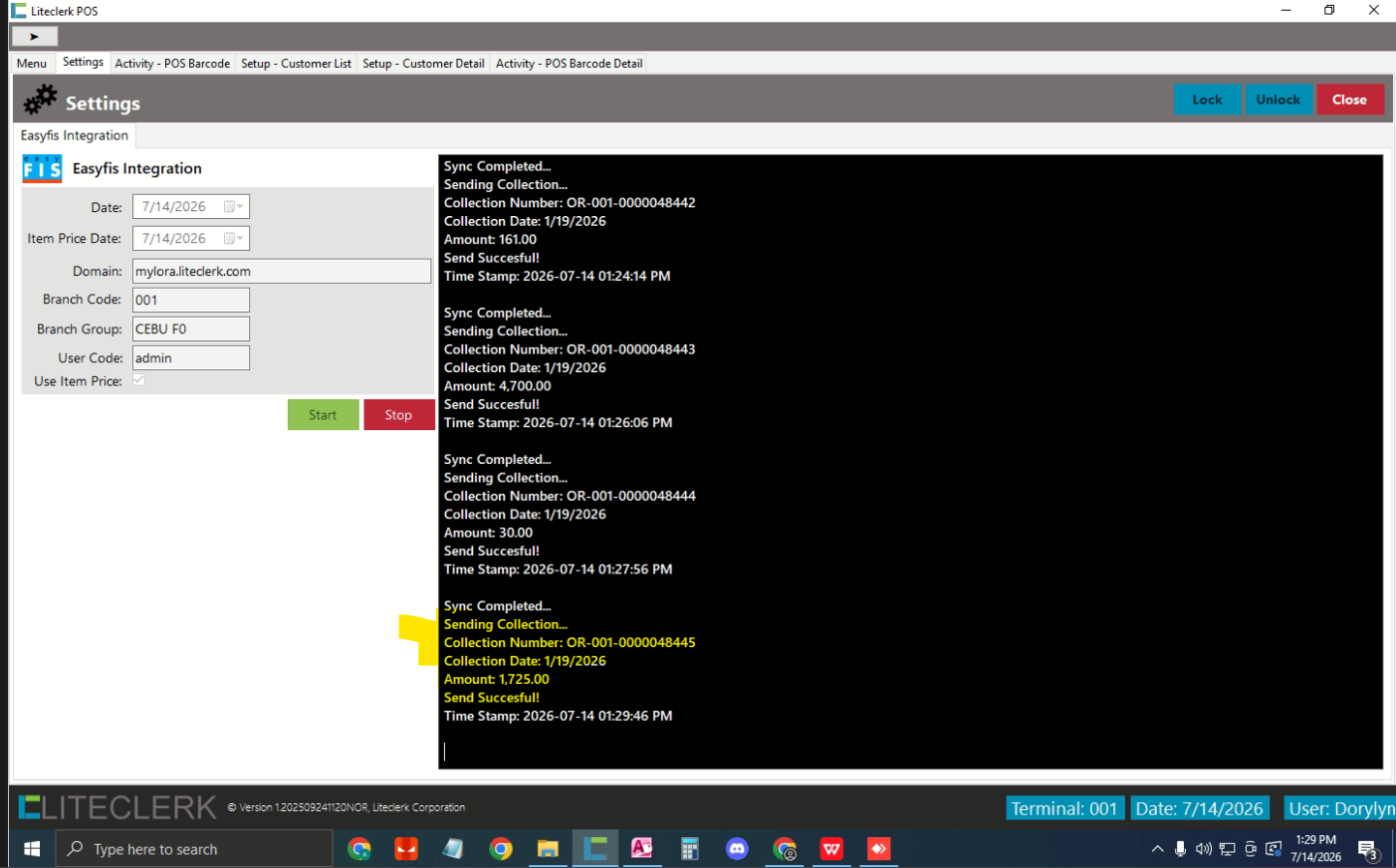This screenshot has width=1396, height=868.
Task: Click the Terminal: 001 status label
Action: click(x=1064, y=808)
